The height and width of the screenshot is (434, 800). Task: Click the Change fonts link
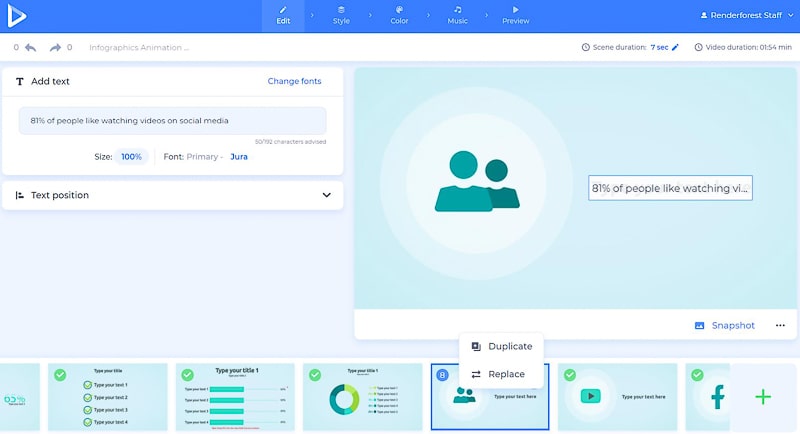point(294,81)
